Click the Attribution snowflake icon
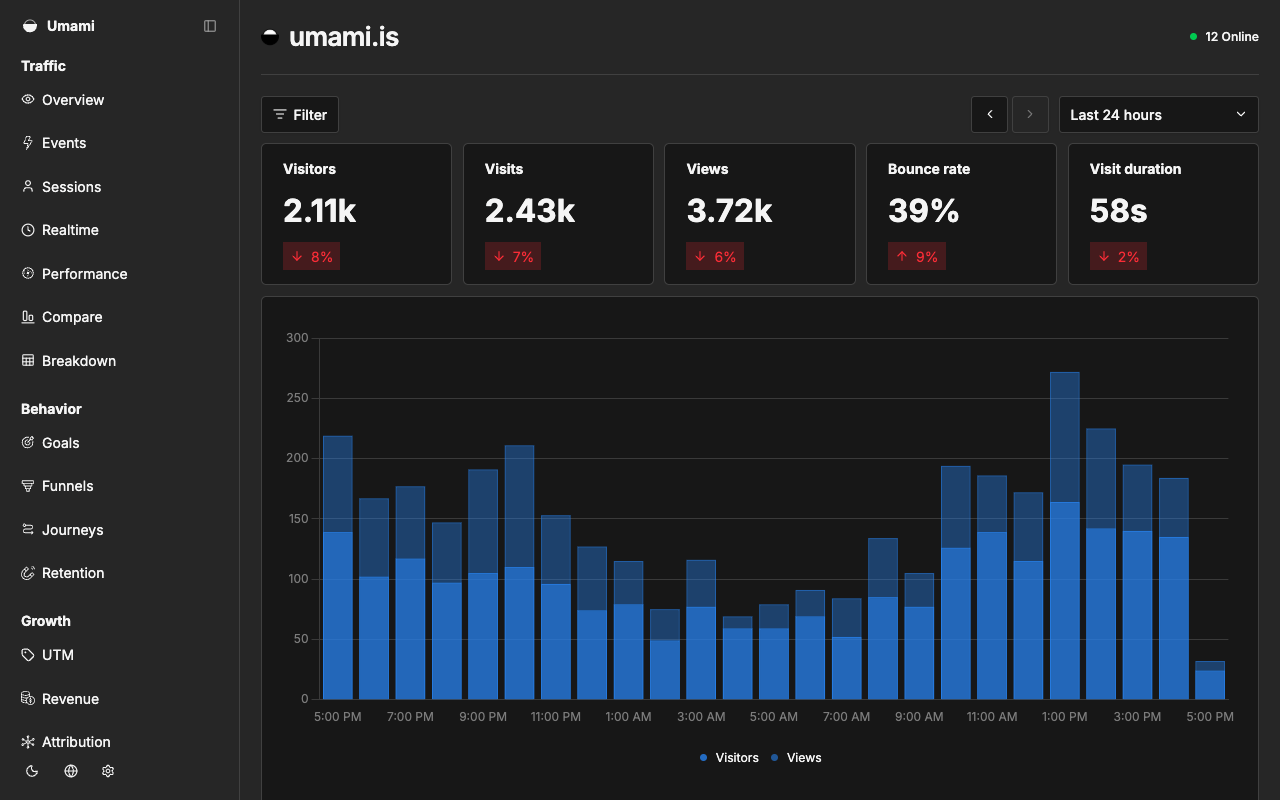Screen dimensions: 1280x800 (28, 742)
